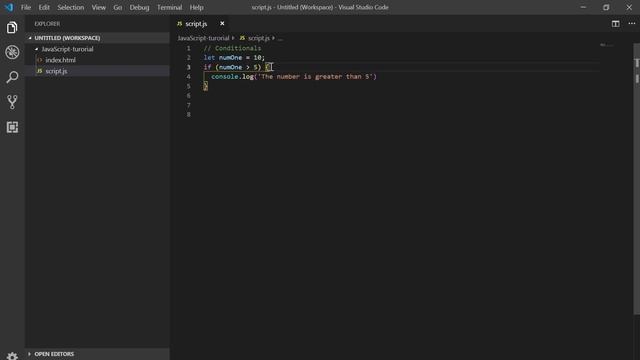
Task: Open the Debug view icon in activity bar
Action: coord(12,52)
